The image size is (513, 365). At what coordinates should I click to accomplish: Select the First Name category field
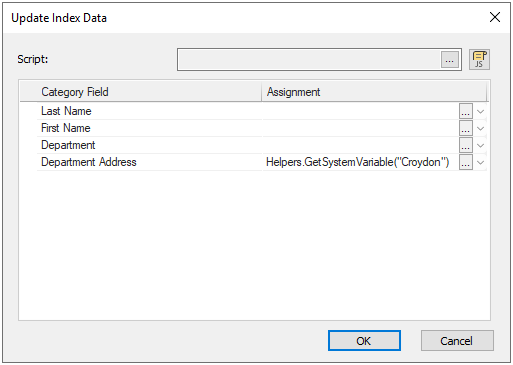[149, 128]
